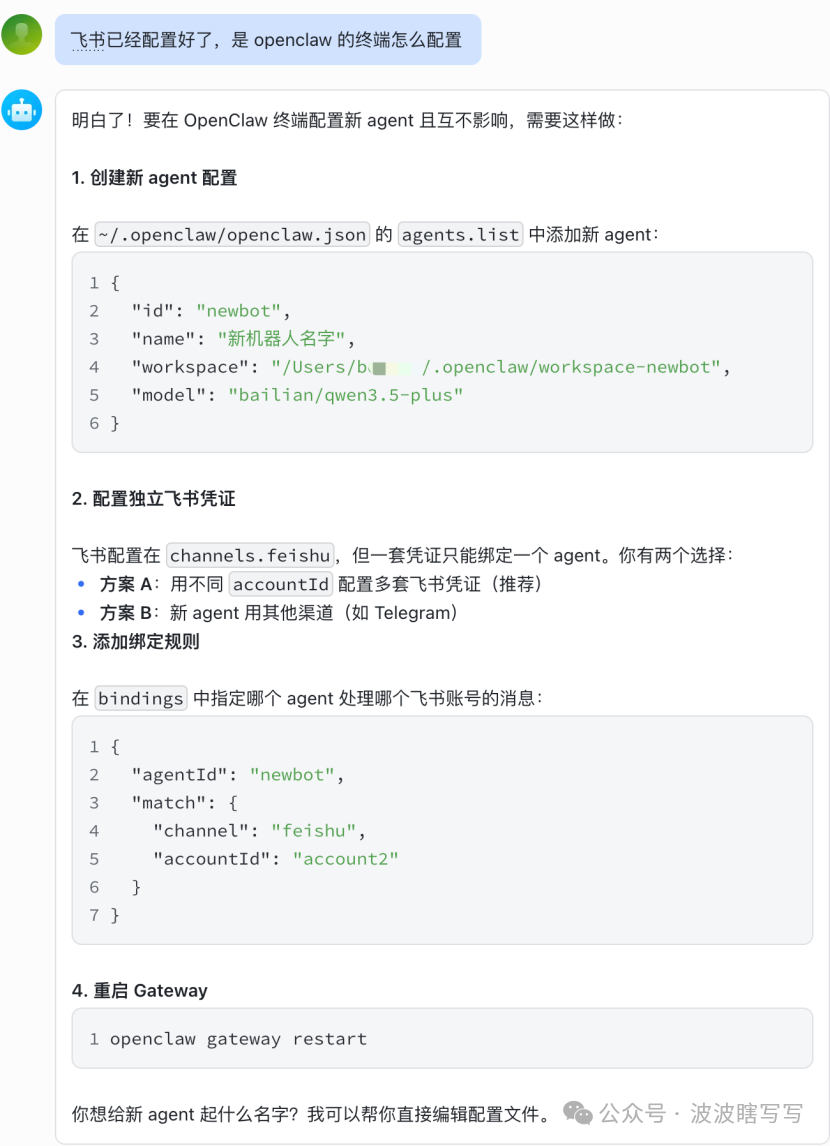830x1146 pixels.
Task: Click the blue robot assistant avatar
Action: pos(22,110)
